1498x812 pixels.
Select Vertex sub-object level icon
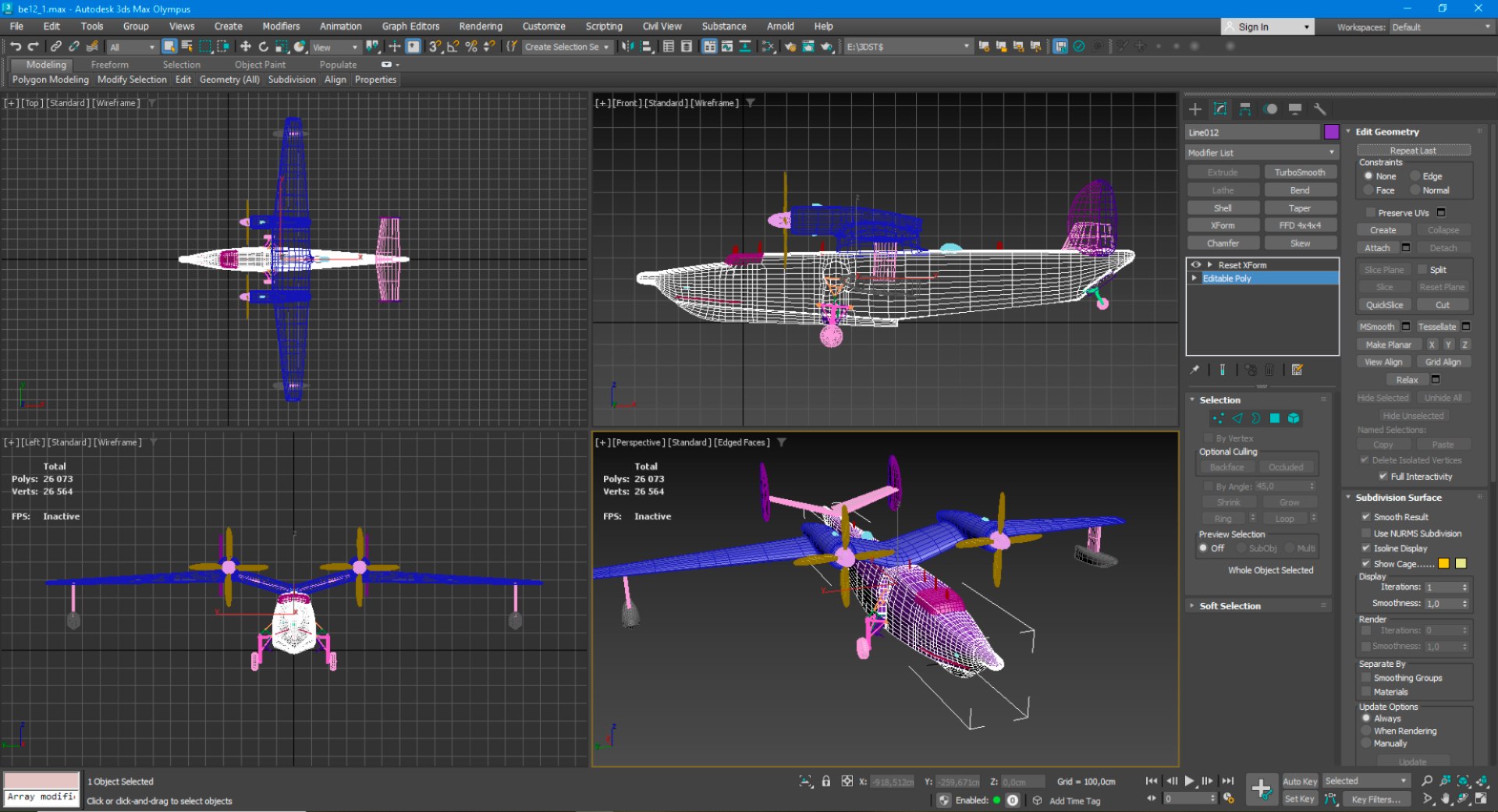(x=1219, y=419)
